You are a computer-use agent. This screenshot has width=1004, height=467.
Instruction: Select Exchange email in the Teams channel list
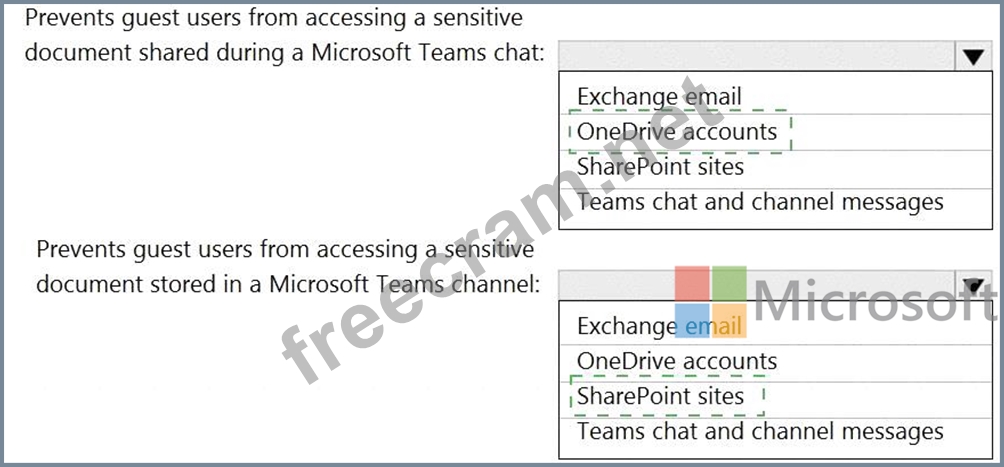coord(659,326)
